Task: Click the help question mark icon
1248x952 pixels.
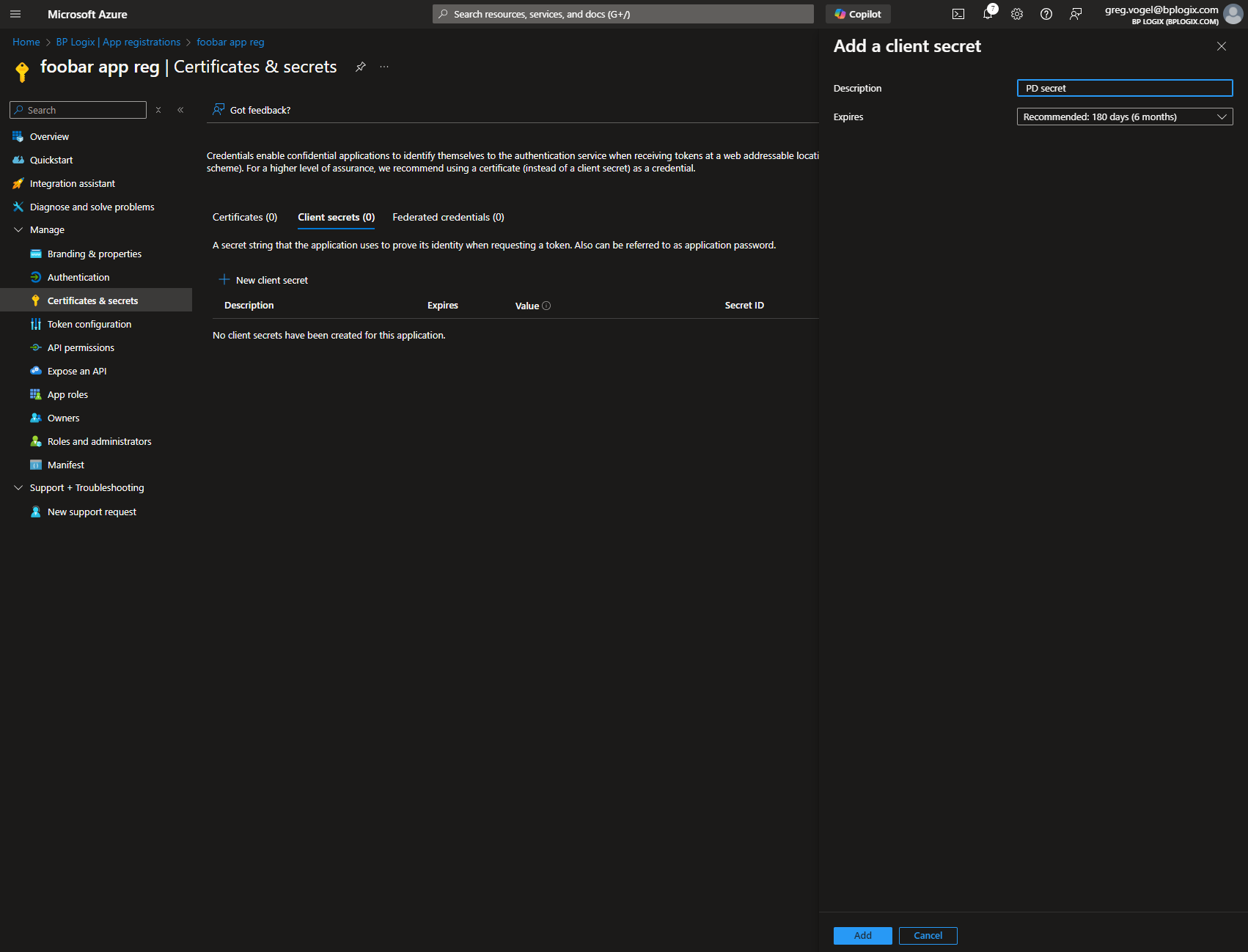Action: [x=1046, y=14]
